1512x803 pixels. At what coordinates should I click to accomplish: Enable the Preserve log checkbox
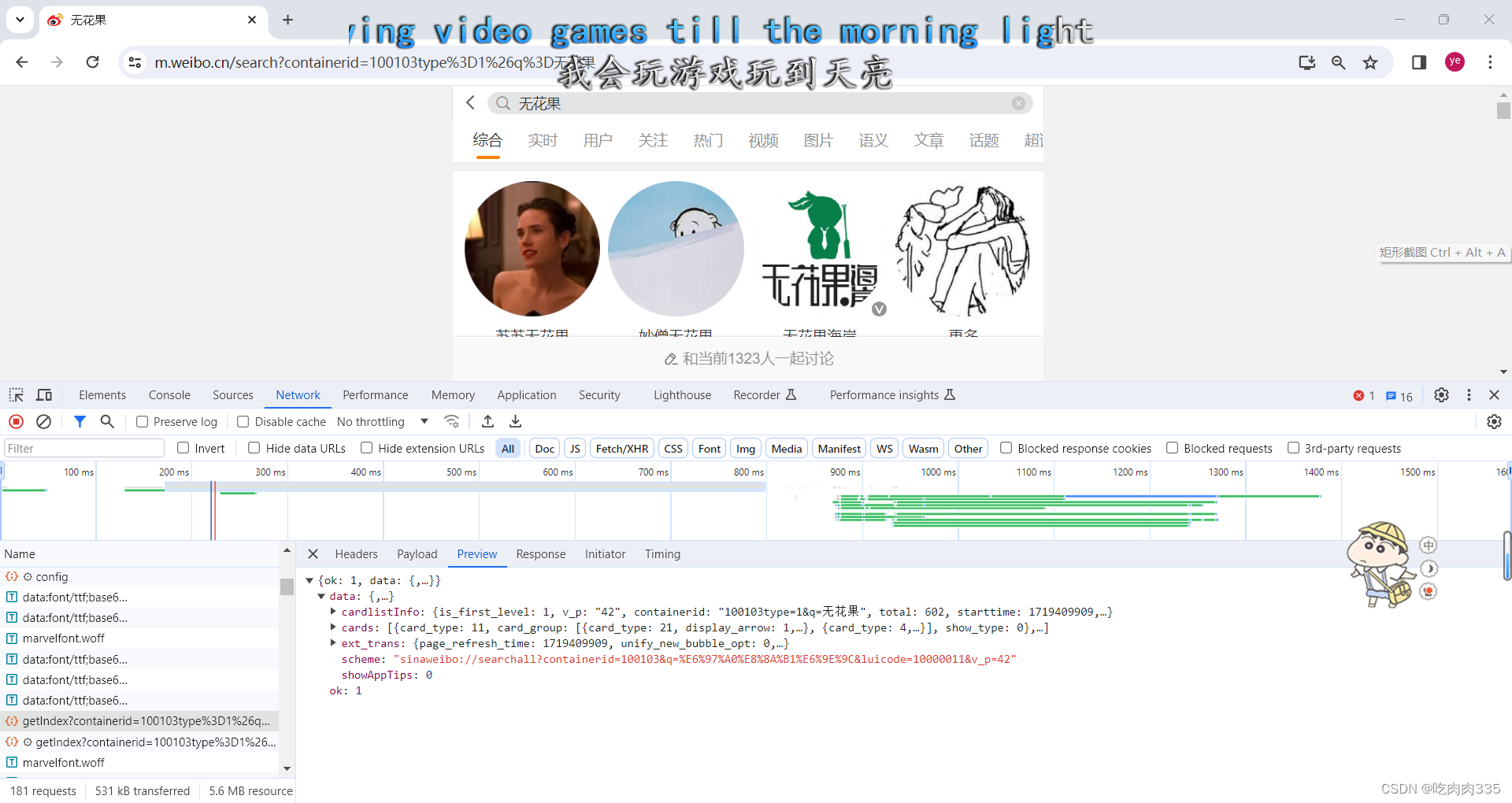(x=142, y=422)
